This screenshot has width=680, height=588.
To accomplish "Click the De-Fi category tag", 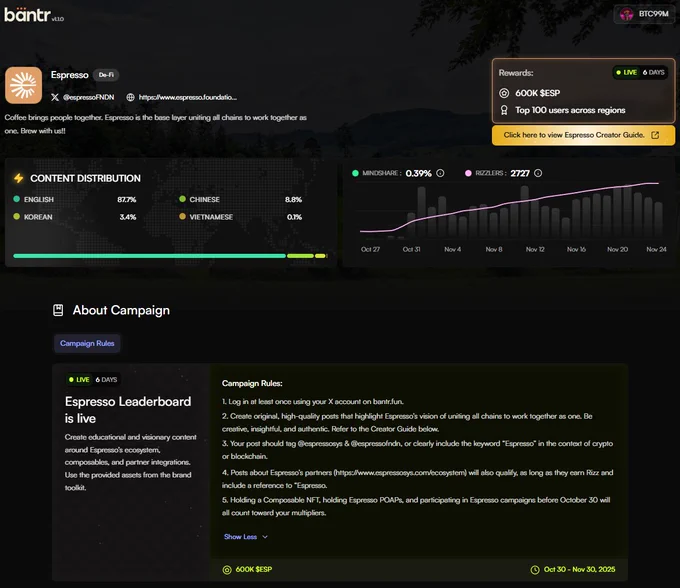I will coord(106,75).
